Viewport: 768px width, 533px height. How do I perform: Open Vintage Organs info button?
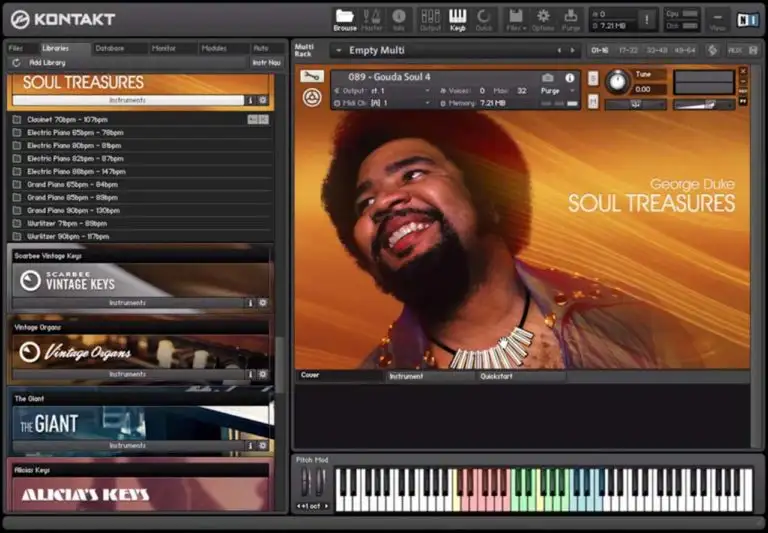pyautogui.click(x=250, y=374)
